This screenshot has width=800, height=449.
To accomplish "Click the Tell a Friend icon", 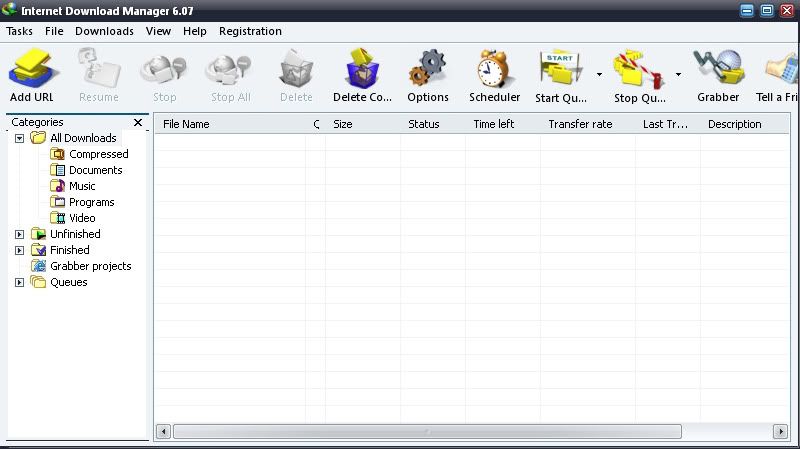I will point(783,68).
